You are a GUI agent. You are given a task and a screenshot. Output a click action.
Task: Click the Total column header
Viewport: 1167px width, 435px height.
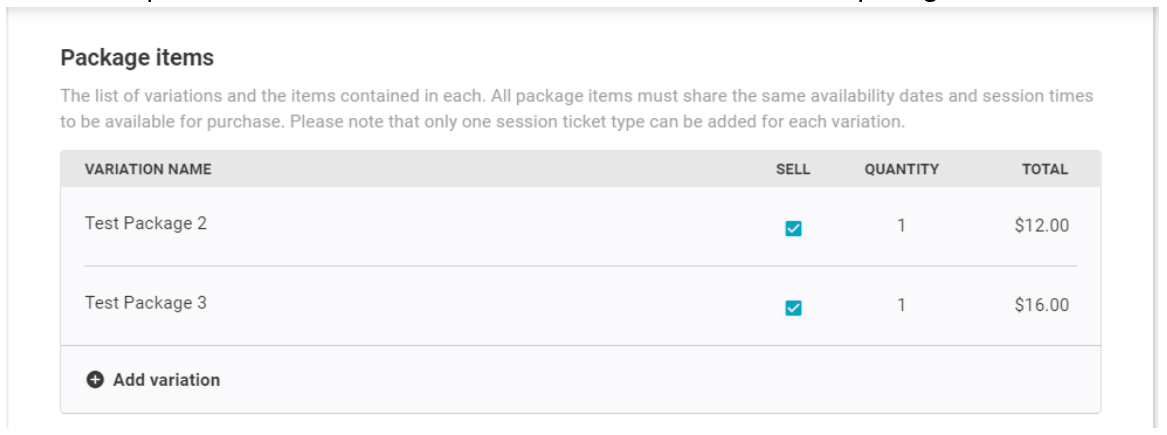click(1045, 169)
